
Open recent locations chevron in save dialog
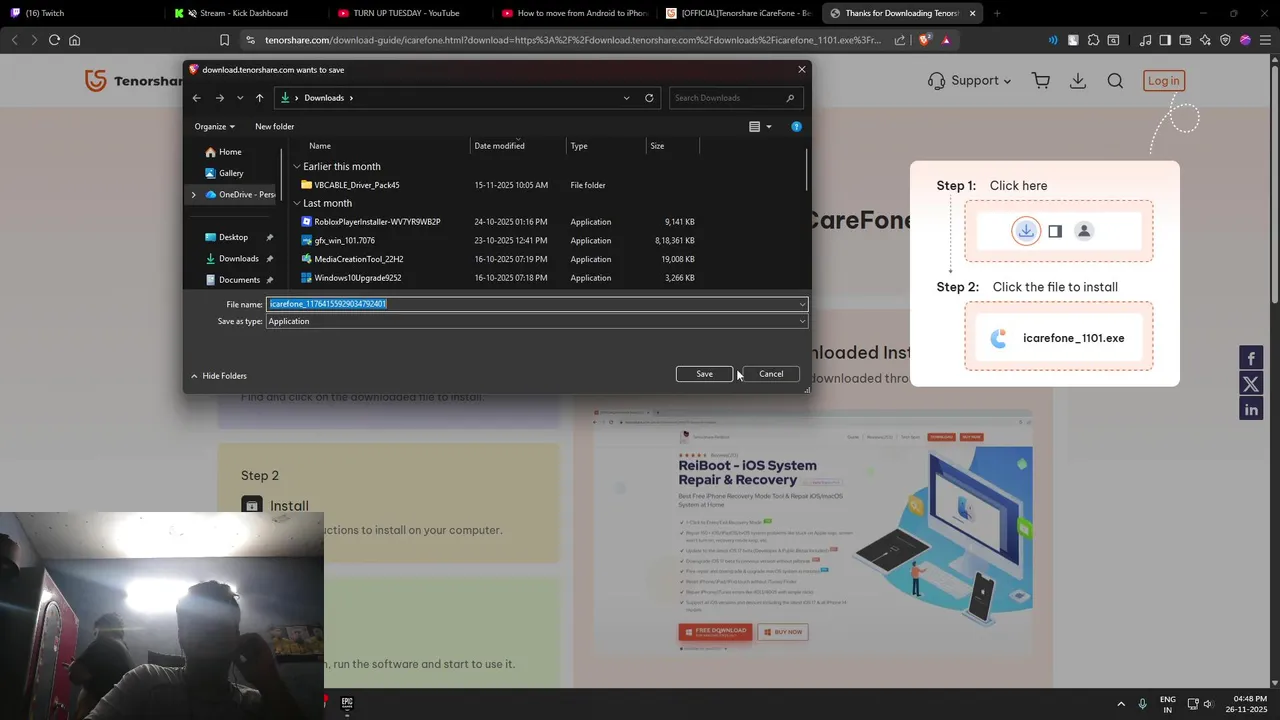pos(240,98)
